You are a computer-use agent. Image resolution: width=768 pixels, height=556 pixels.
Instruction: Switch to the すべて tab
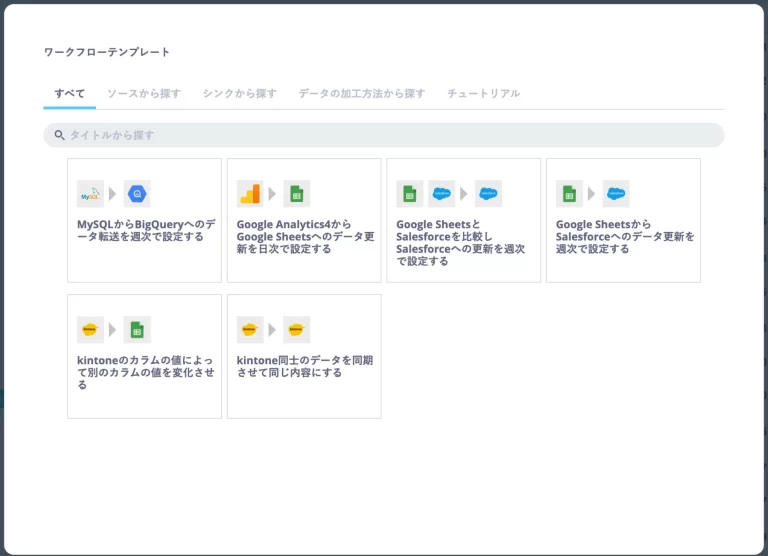(69, 94)
